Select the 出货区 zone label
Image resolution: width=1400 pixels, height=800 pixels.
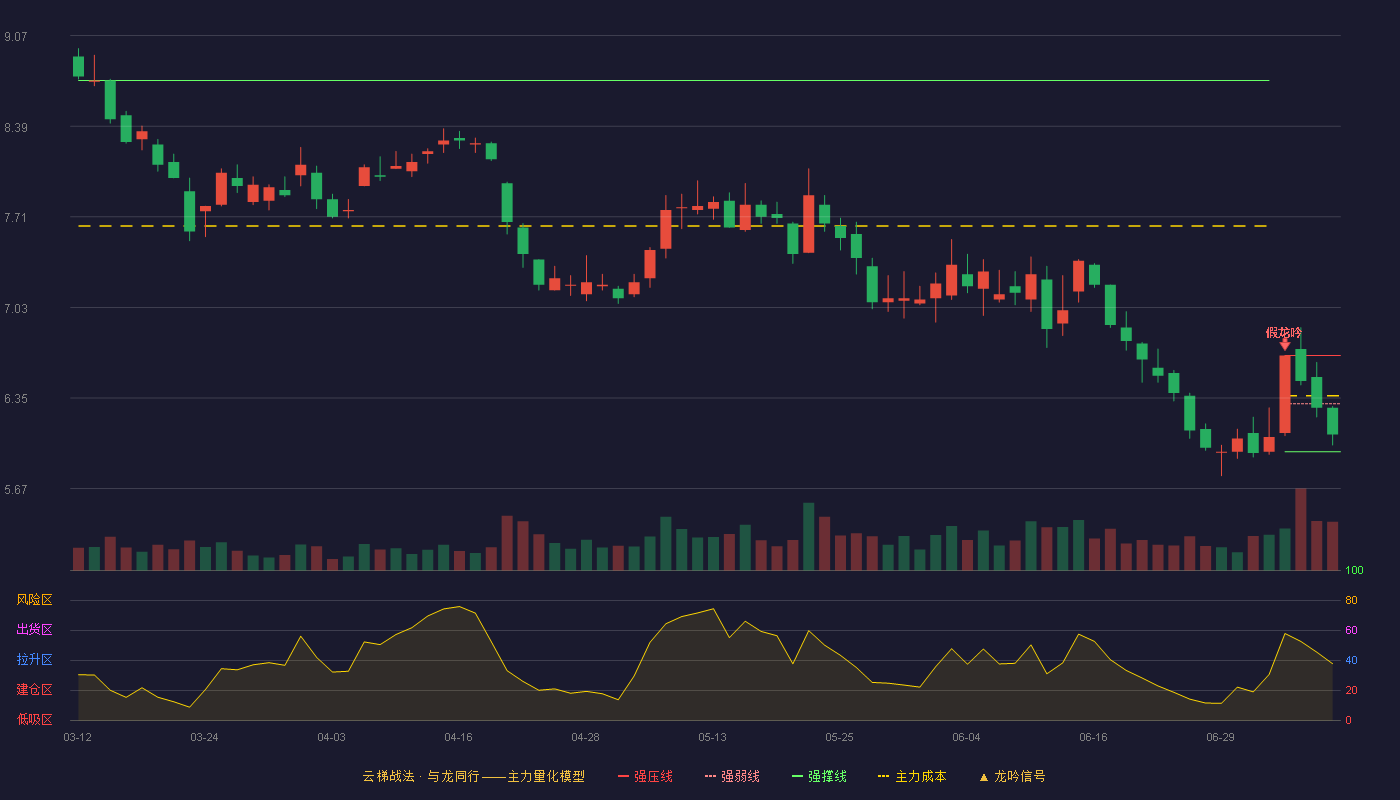[x=34, y=630]
